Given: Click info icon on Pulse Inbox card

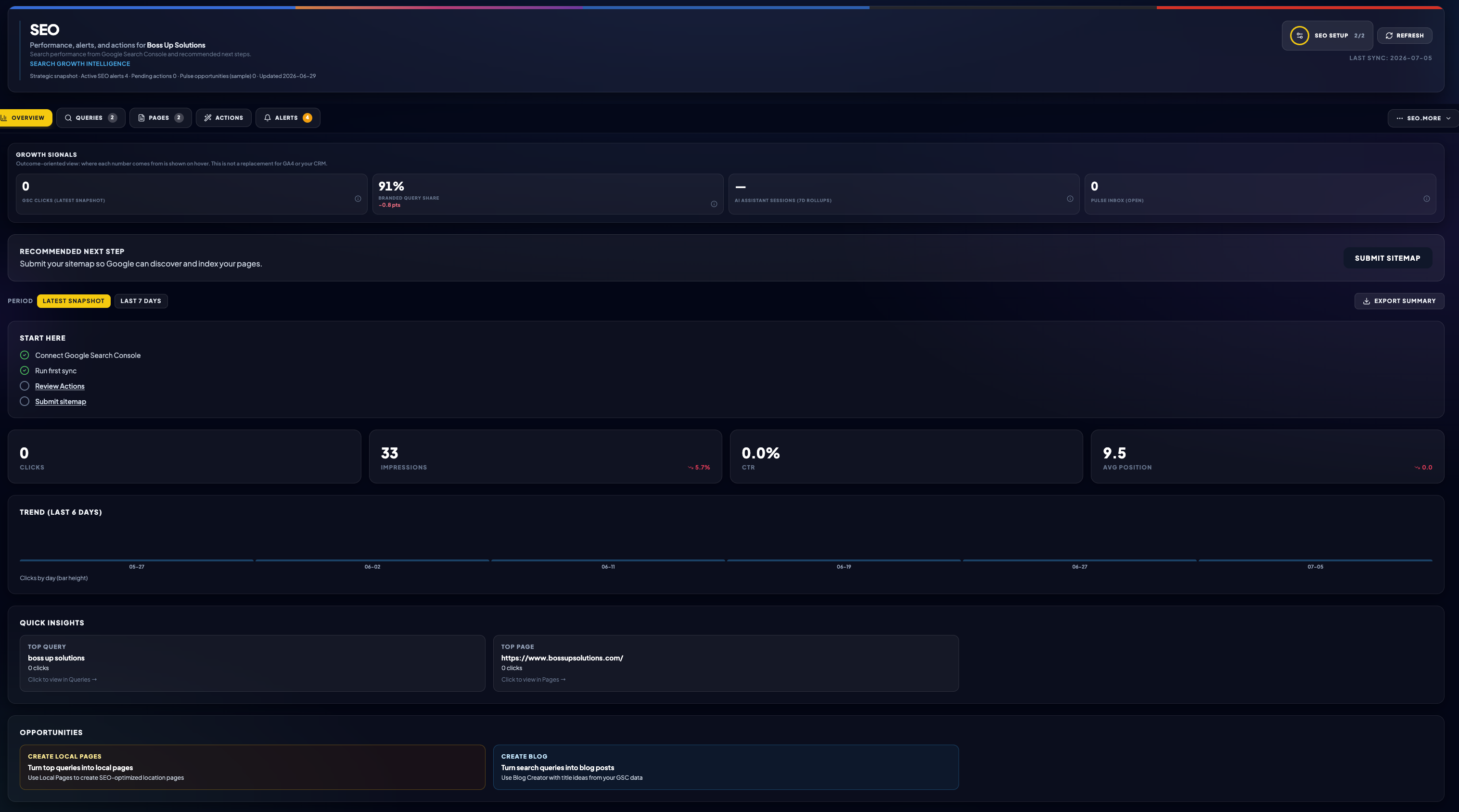Looking at the screenshot, I should (1426, 199).
